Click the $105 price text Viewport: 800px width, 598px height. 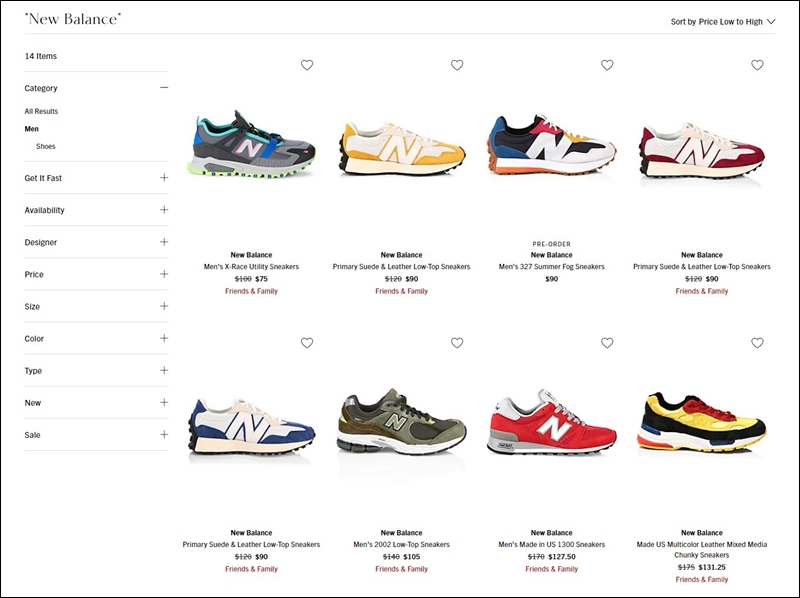pyautogui.click(x=412, y=557)
